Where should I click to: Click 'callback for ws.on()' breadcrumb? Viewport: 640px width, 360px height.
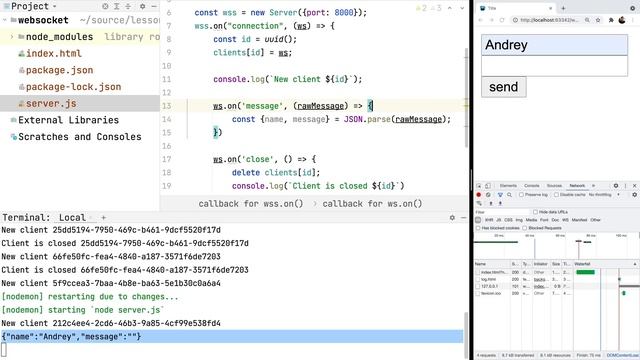372,204
